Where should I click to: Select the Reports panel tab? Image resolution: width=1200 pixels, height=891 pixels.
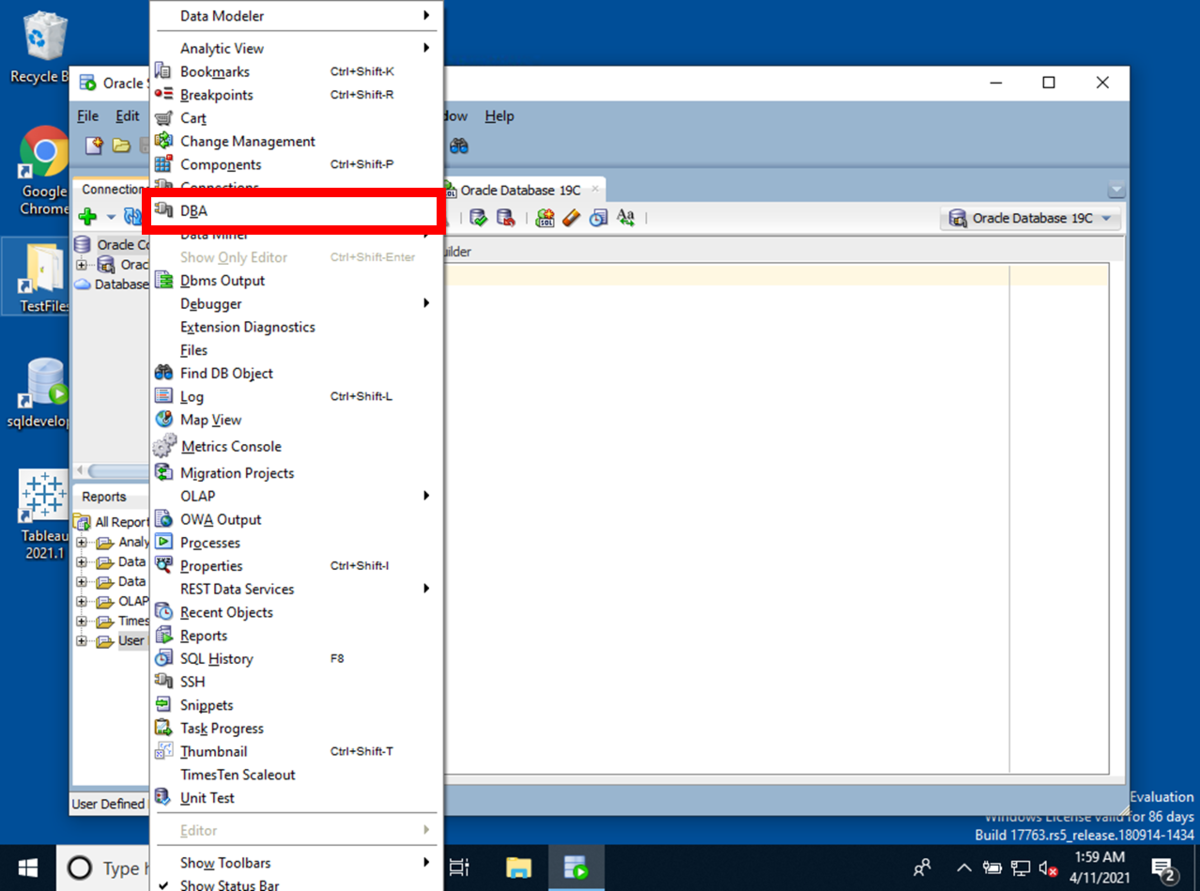(x=104, y=496)
